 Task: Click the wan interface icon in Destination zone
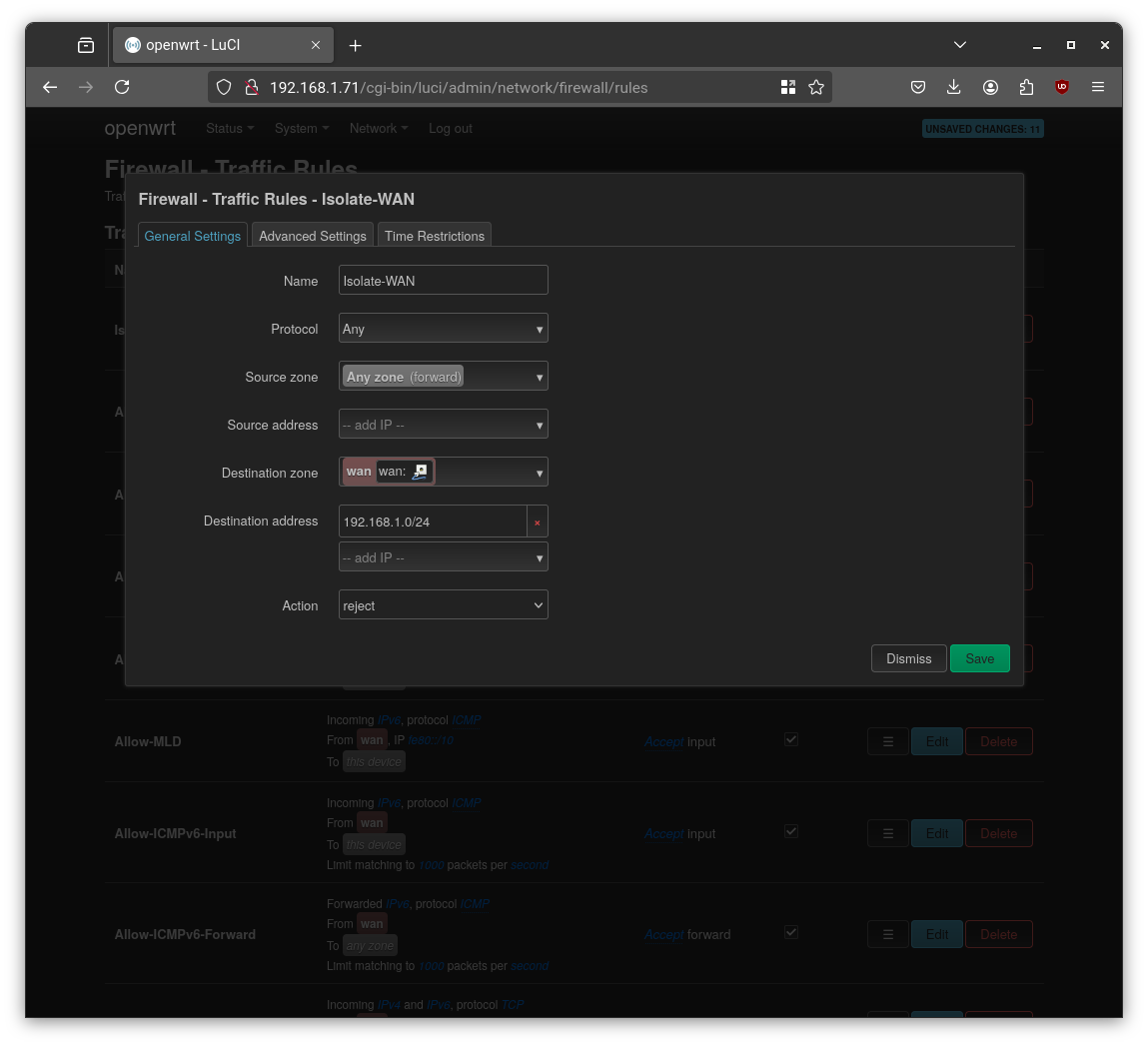tap(421, 470)
